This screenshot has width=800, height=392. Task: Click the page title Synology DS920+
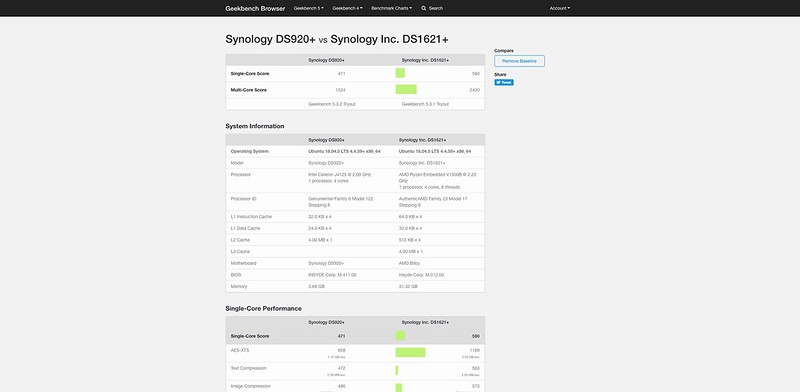click(x=270, y=39)
